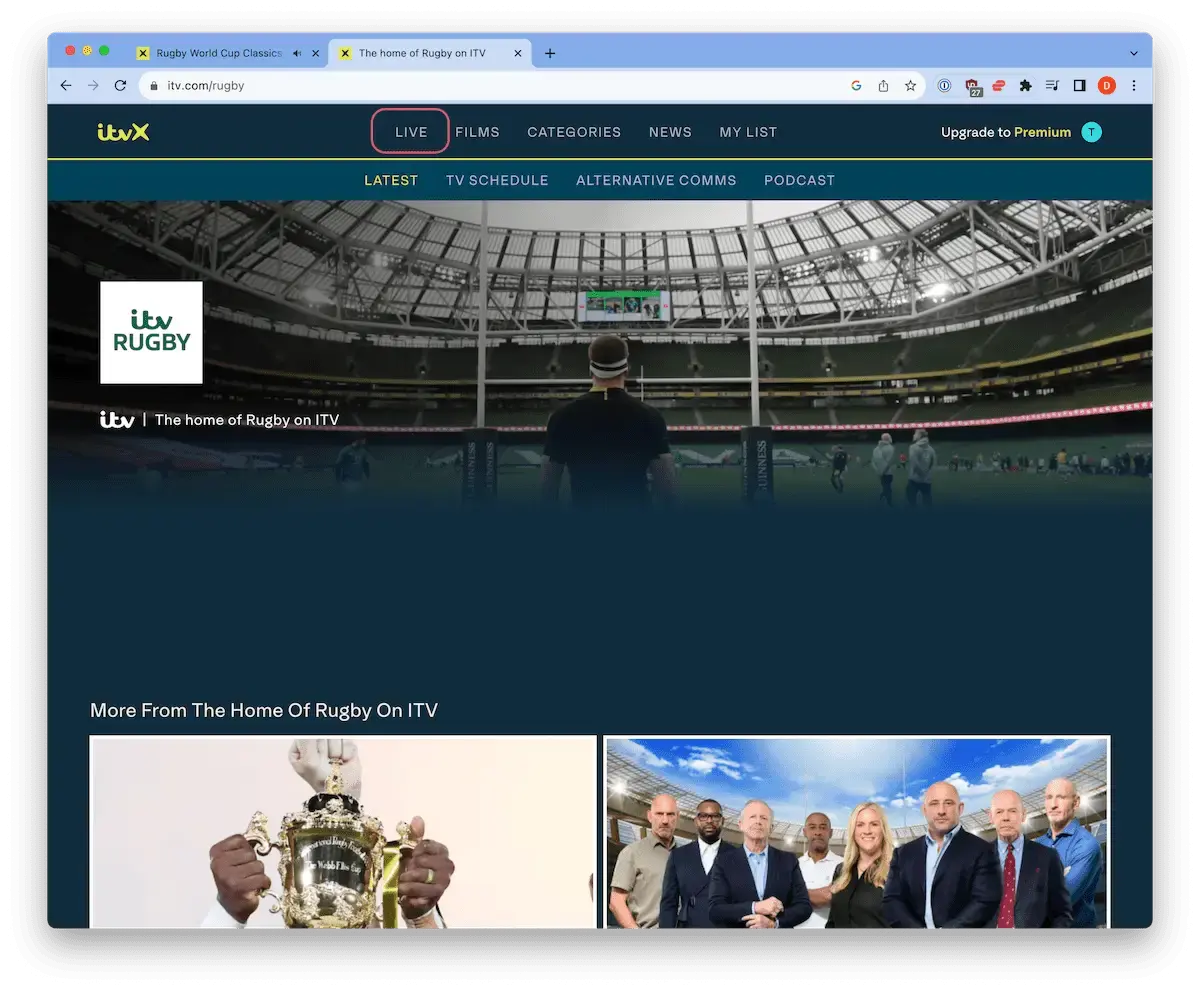Open the FILMS navigation item
This screenshot has height=991, width=1200.
[477, 132]
